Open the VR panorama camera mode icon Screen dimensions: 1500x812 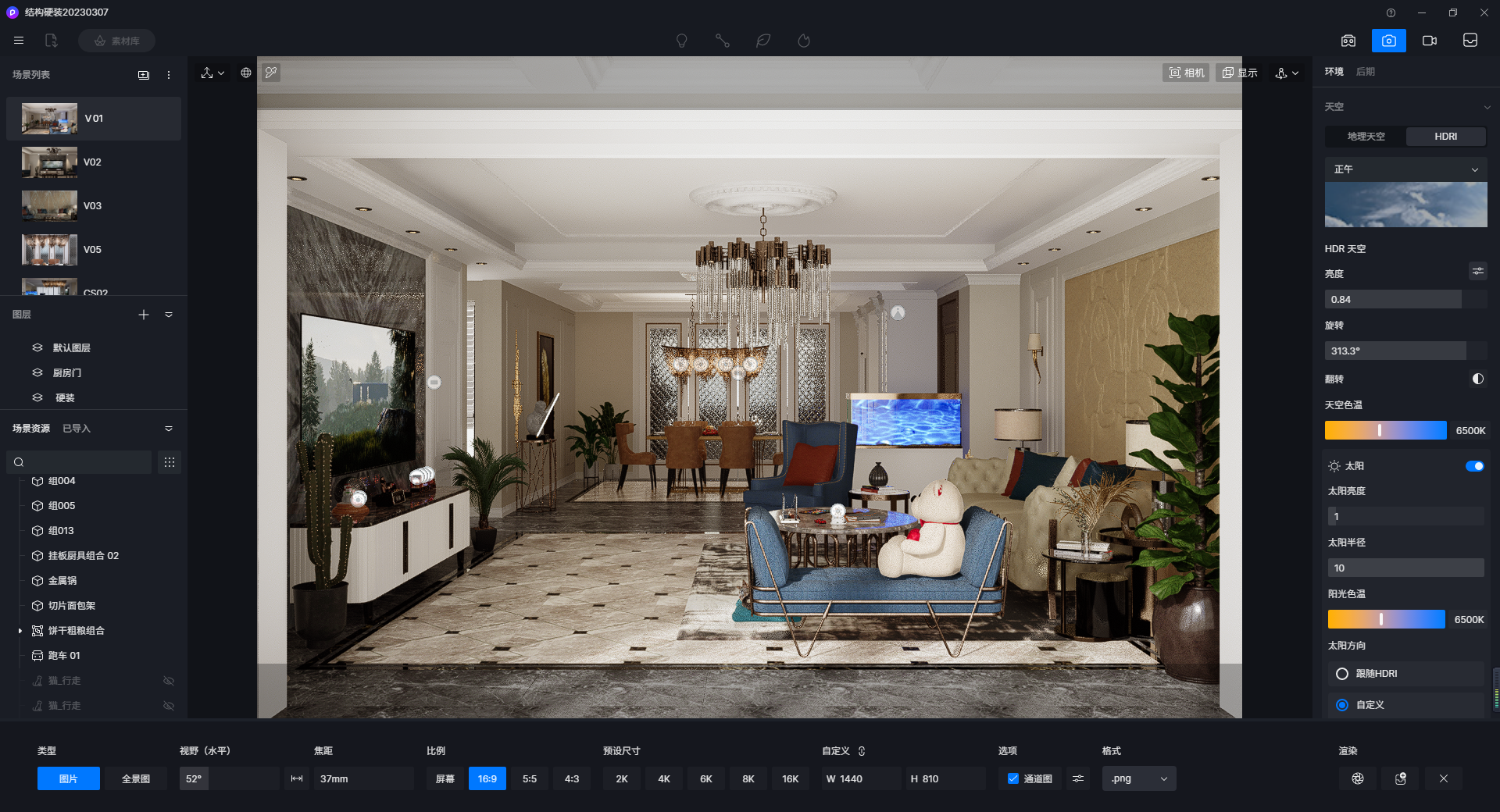[1348, 41]
